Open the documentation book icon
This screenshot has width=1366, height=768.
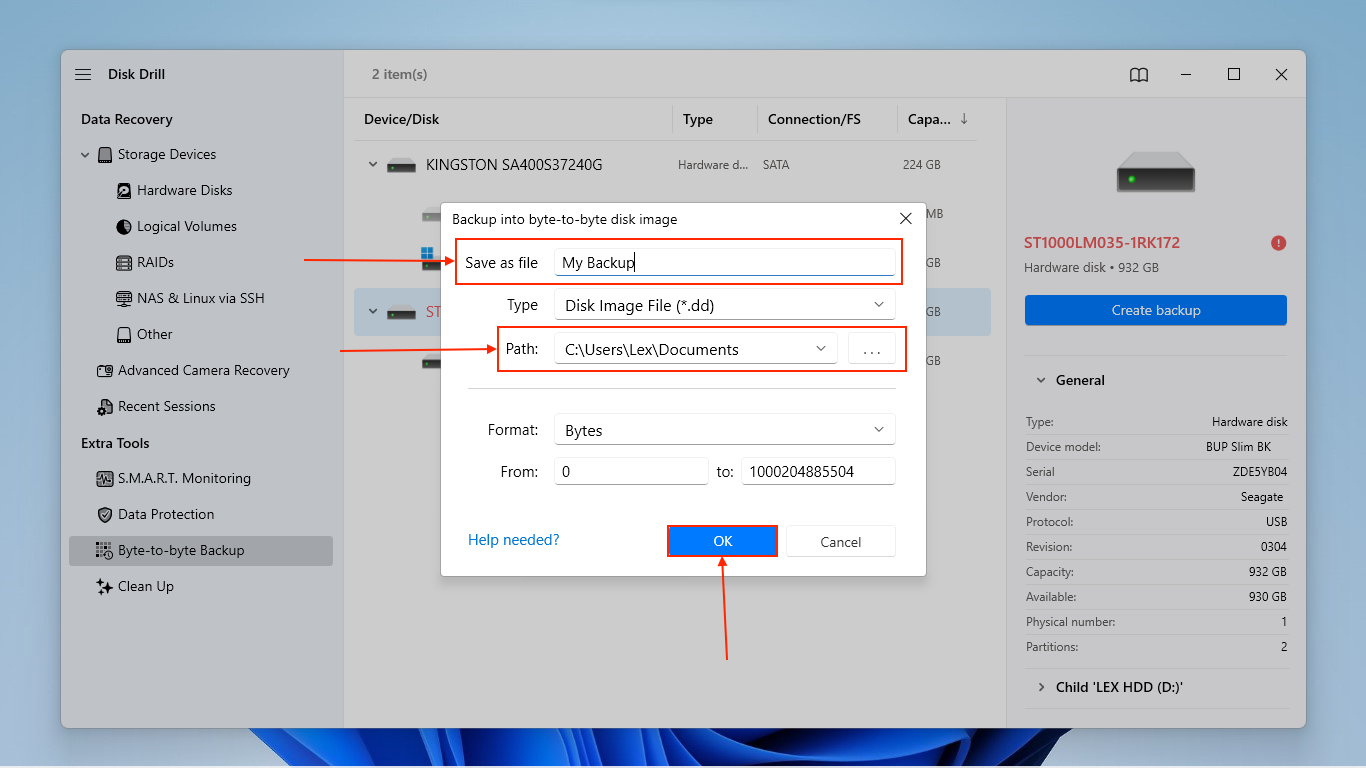point(1138,74)
